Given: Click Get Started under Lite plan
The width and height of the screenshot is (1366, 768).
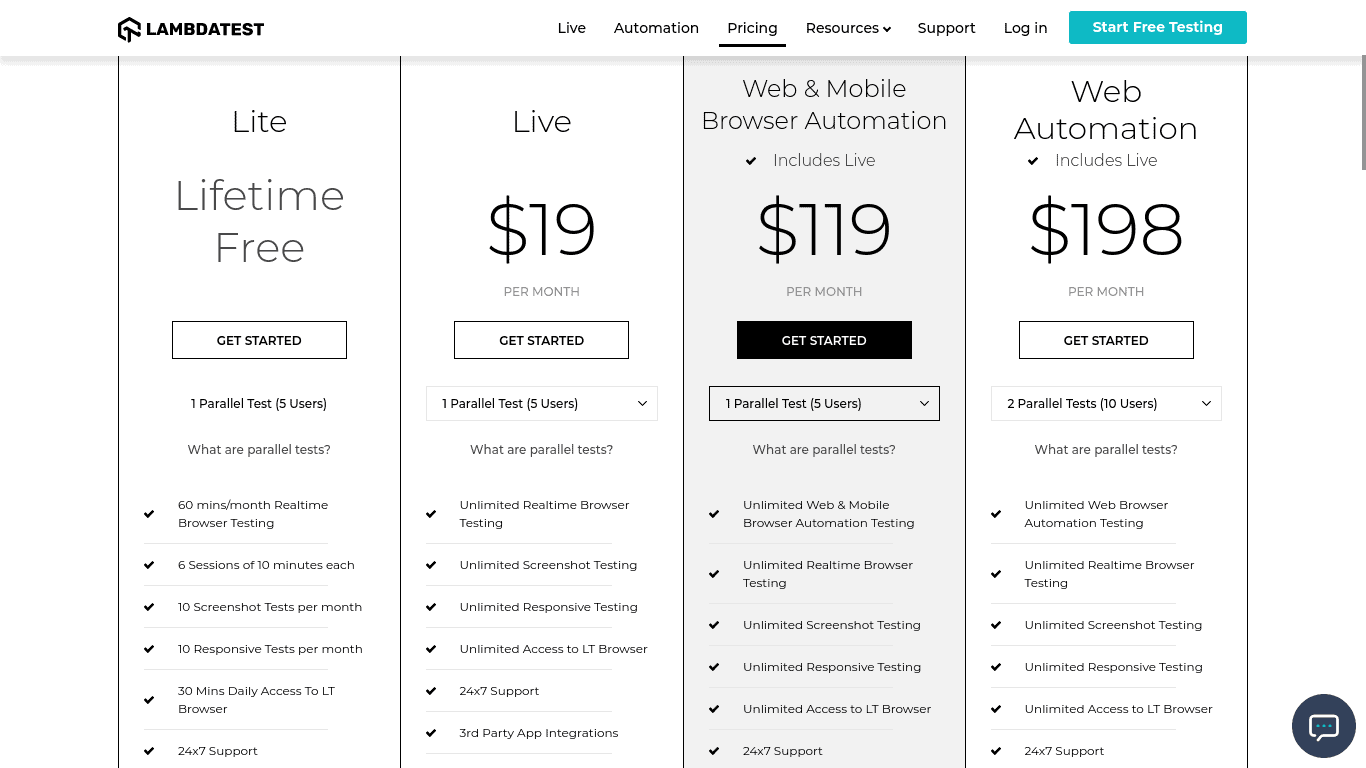Looking at the screenshot, I should [x=259, y=340].
